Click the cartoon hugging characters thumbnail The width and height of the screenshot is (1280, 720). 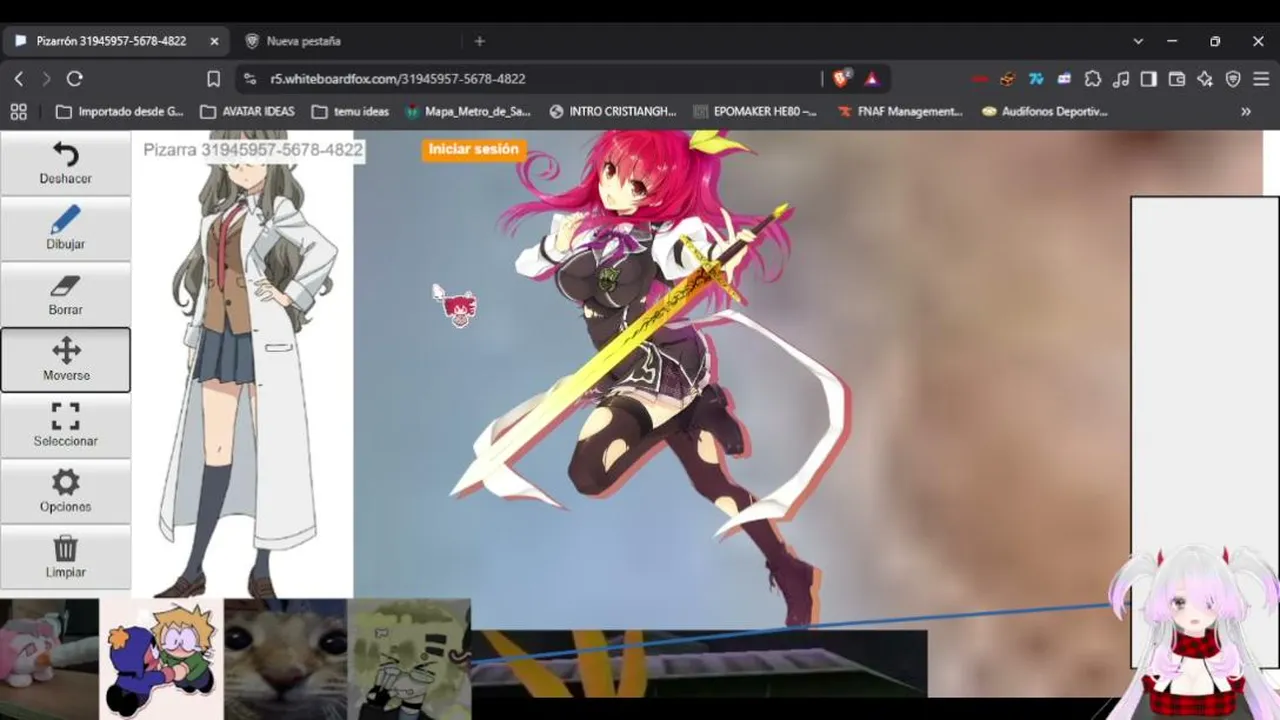161,659
